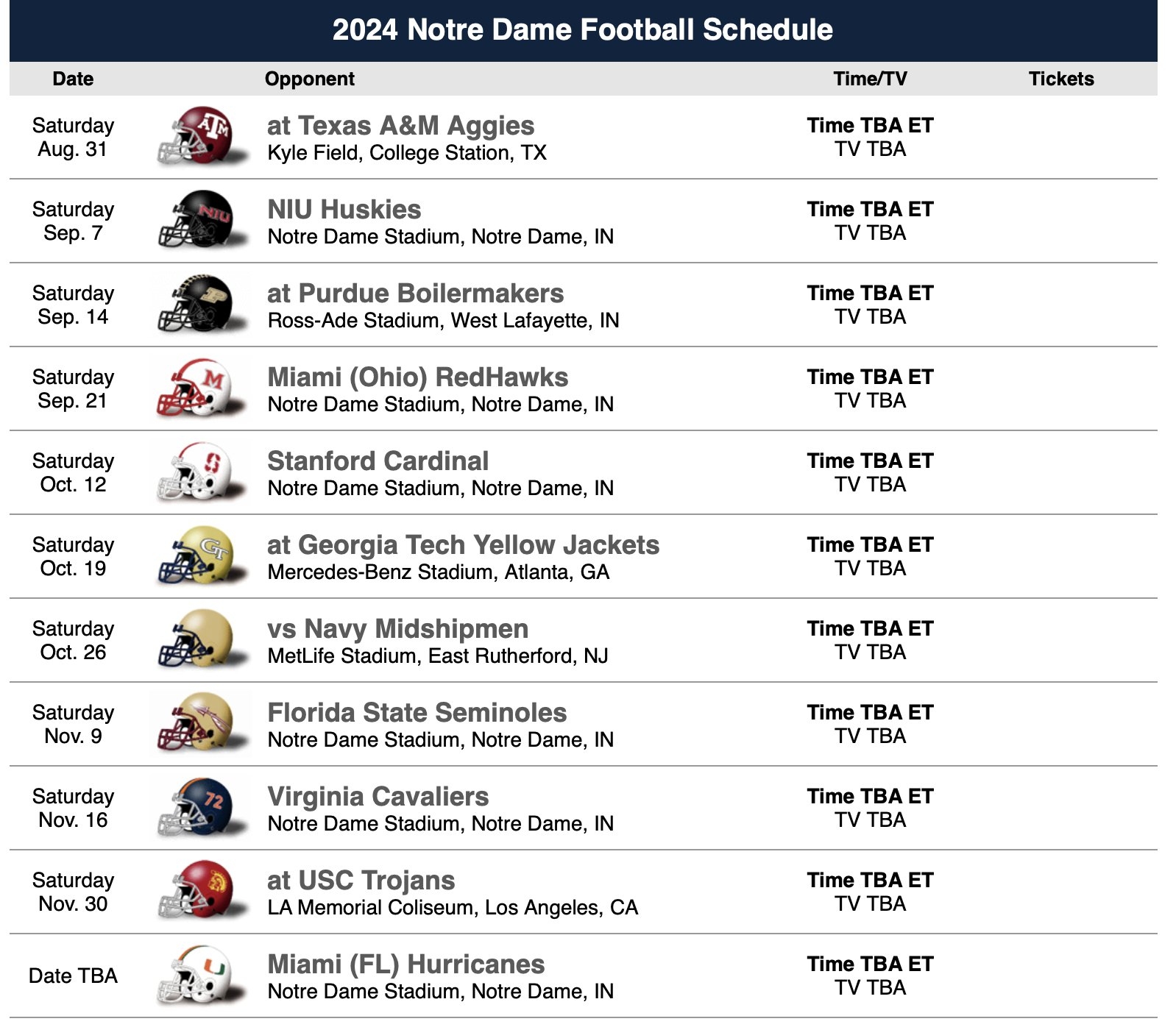Open the at Texas A&M Aggies link

tap(400, 126)
